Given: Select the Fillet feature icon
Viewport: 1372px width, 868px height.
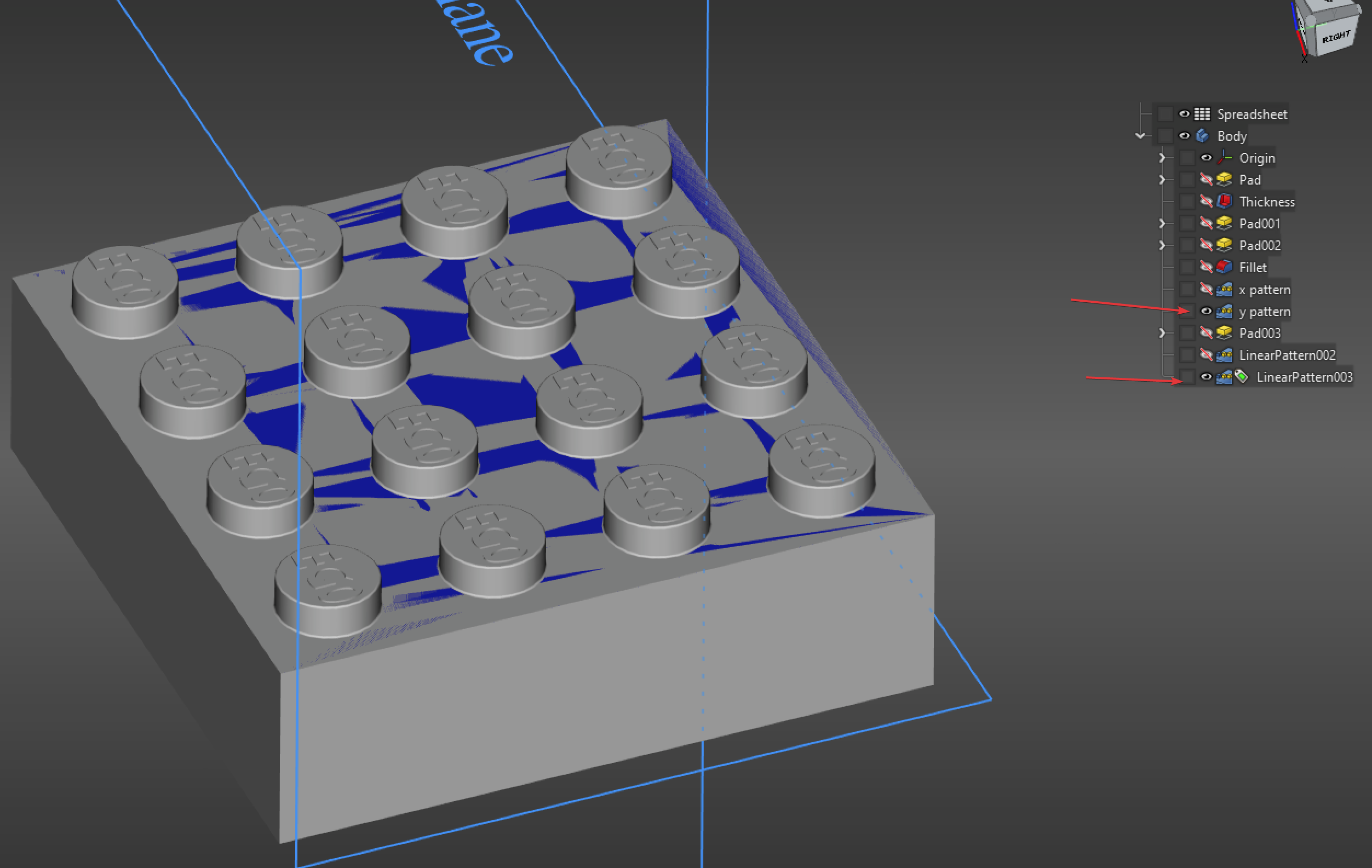Looking at the screenshot, I should point(1225,267).
